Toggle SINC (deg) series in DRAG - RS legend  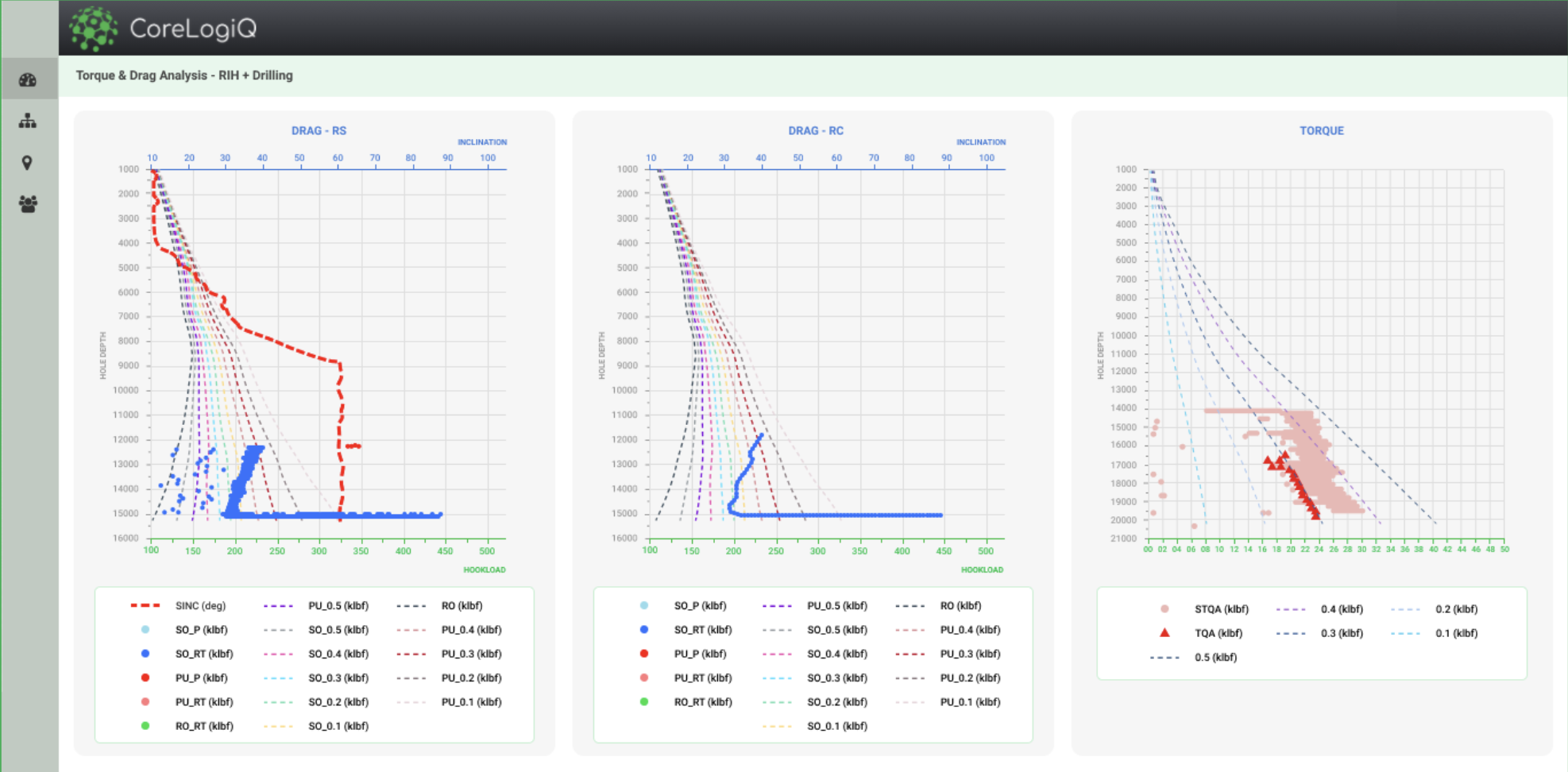click(200, 606)
